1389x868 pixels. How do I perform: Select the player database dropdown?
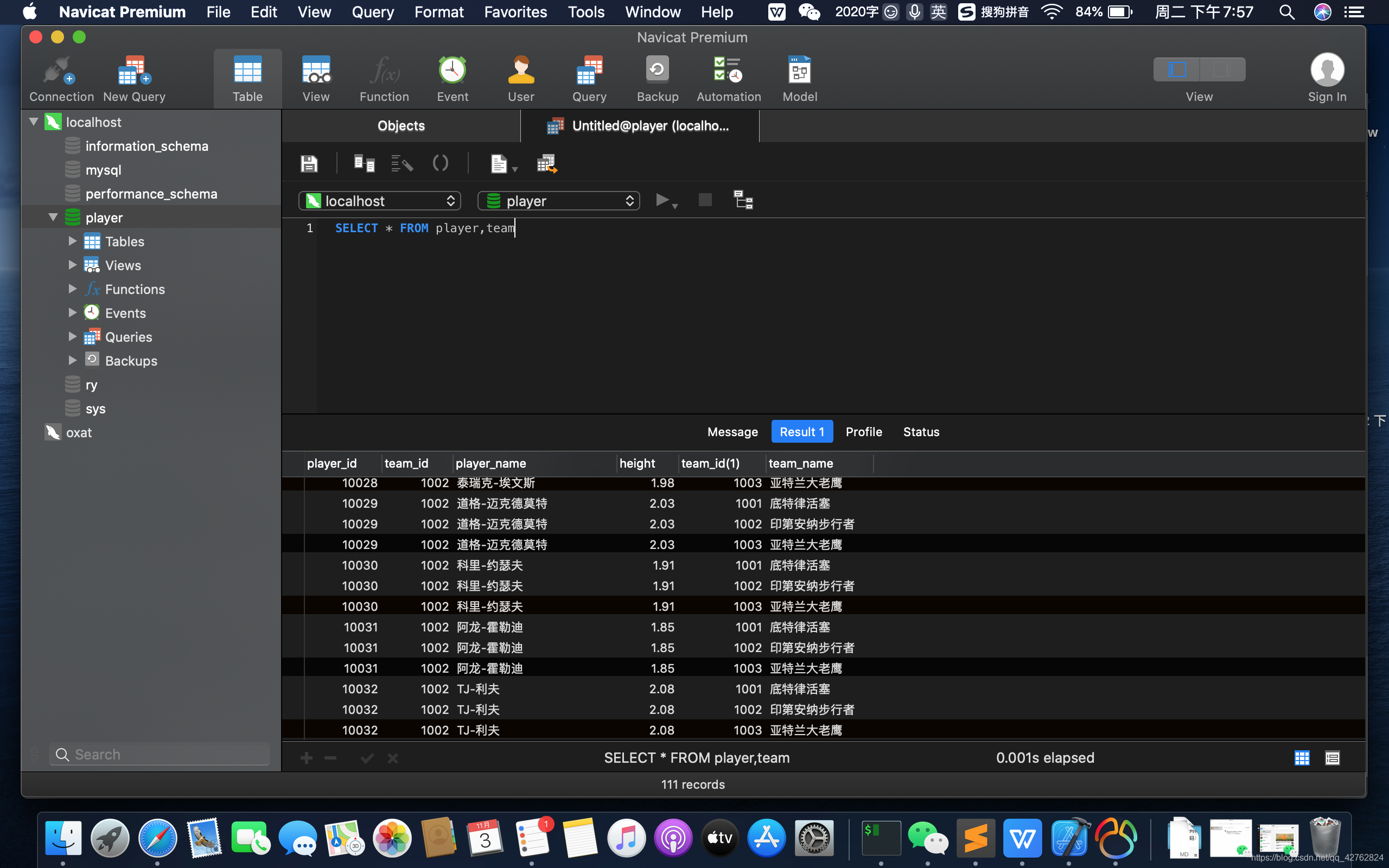tap(559, 200)
